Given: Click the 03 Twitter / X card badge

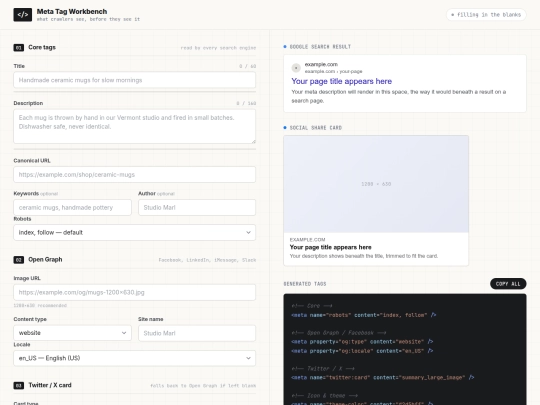Looking at the screenshot, I should tap(19, 385).
